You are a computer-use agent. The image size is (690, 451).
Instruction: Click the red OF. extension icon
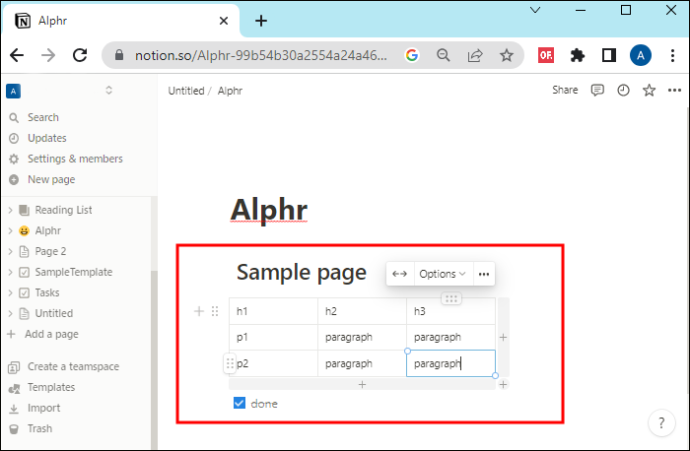(x=546, y=55)
